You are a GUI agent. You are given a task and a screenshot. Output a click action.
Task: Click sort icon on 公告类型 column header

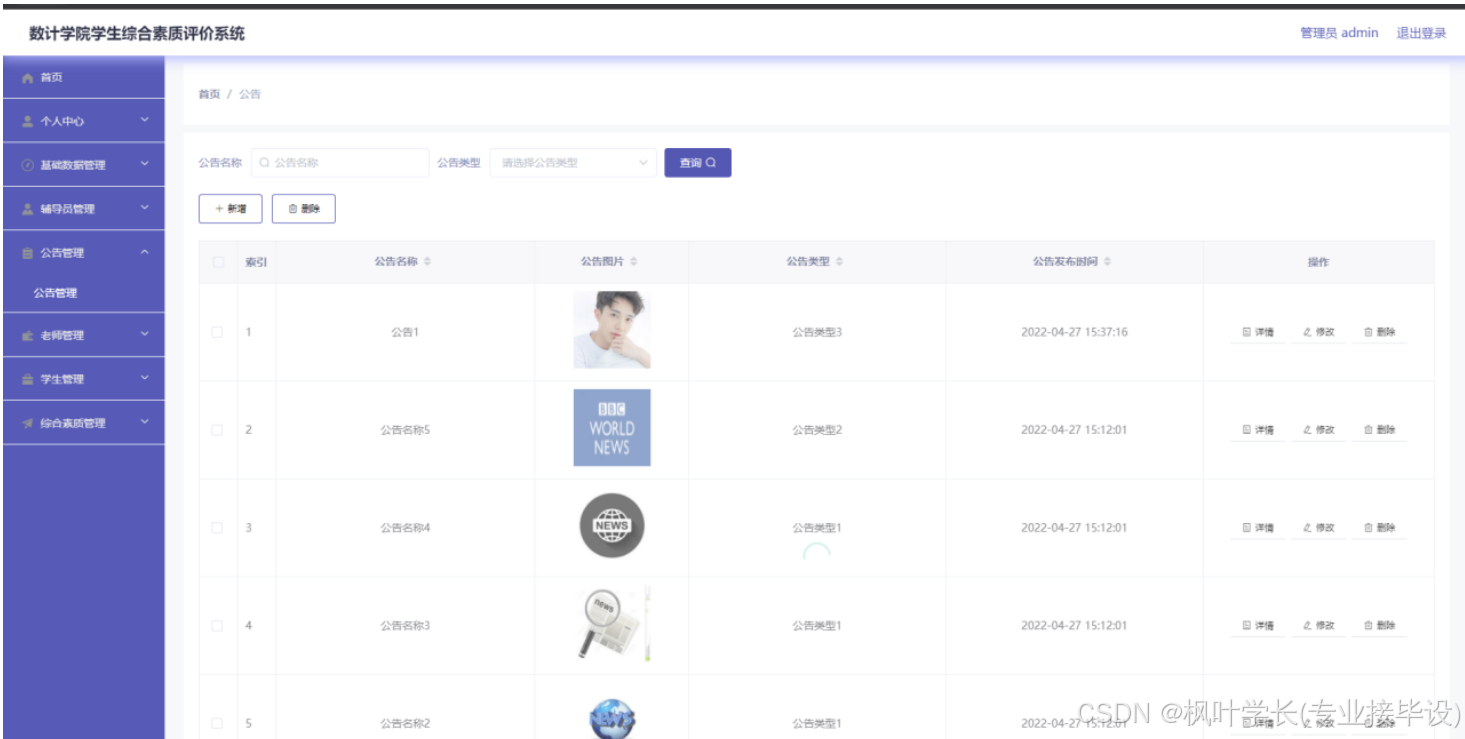[839, 262]
